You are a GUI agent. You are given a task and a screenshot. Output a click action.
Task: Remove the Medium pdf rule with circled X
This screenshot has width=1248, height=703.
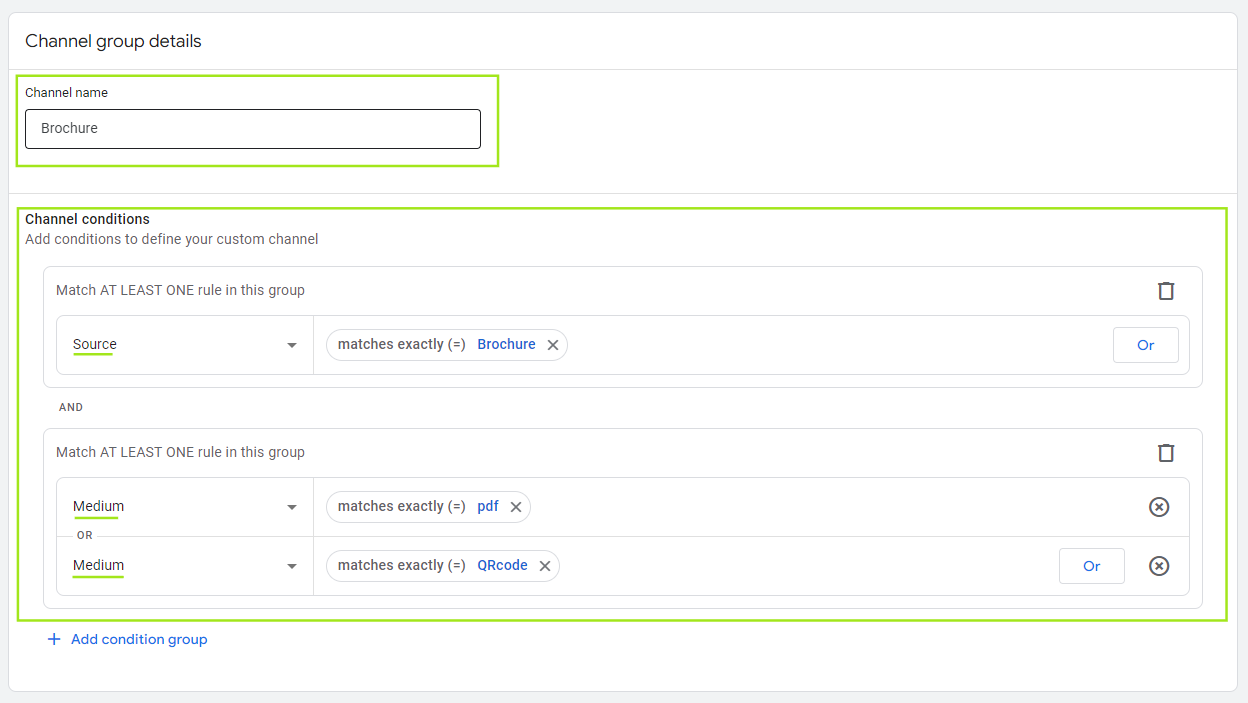pos(1159,507)
